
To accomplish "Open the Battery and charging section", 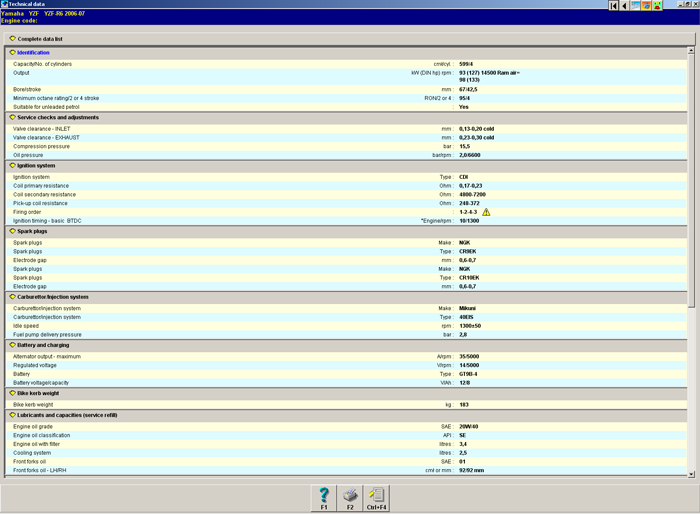I will 13,345.
